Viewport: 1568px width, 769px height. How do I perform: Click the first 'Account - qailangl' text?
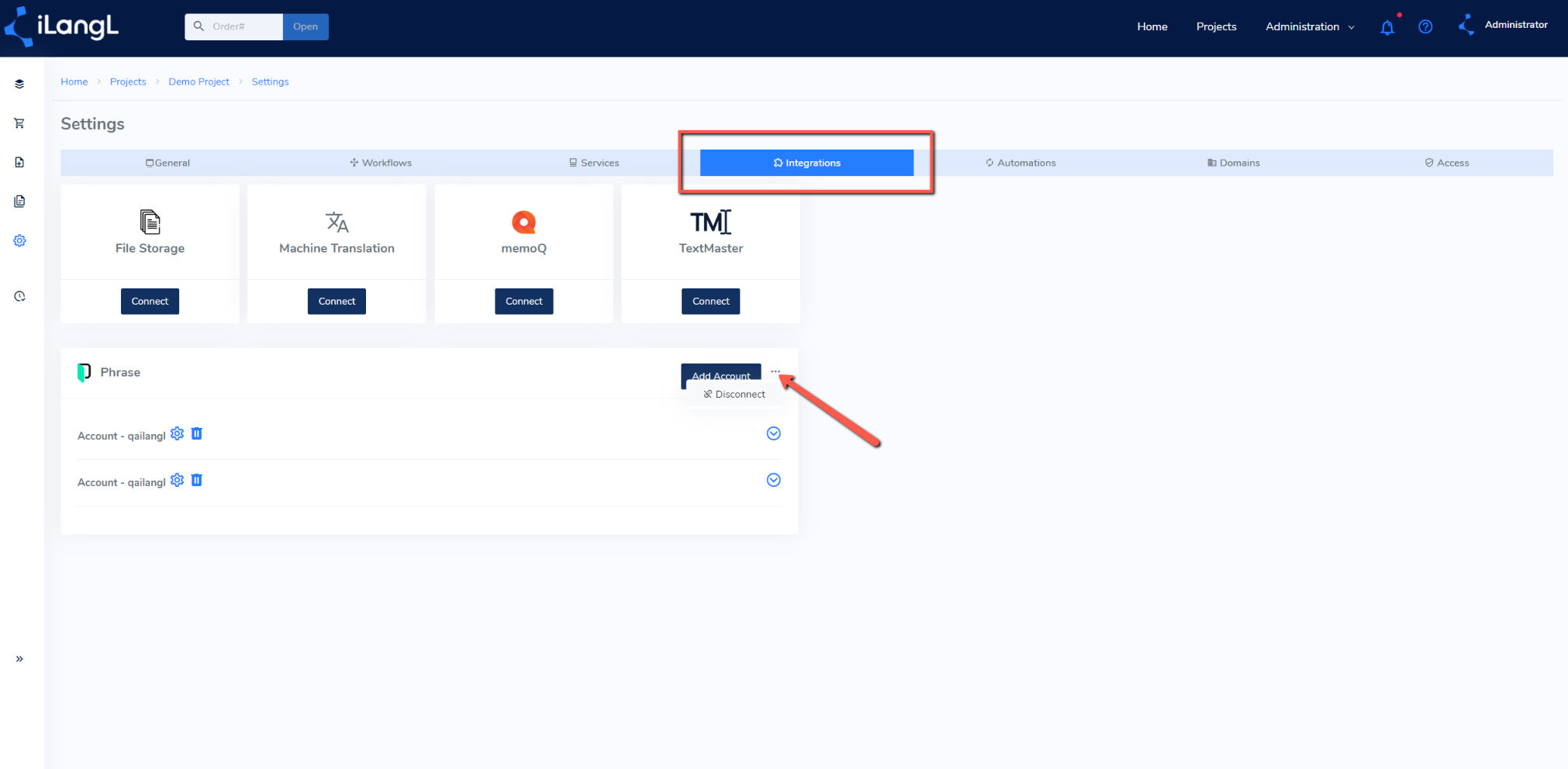[122, 436]
